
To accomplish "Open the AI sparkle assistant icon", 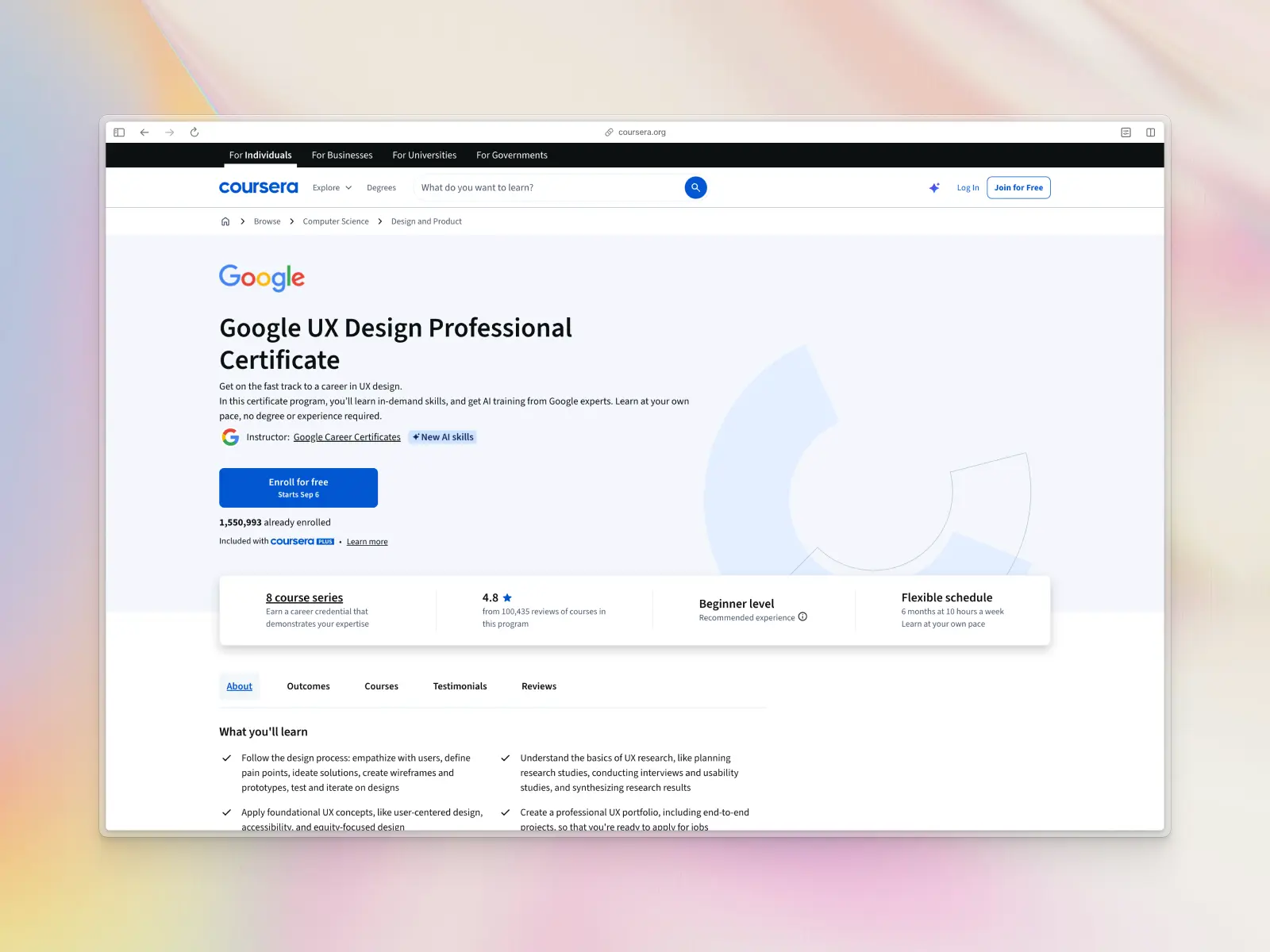I will pos(934,187).
